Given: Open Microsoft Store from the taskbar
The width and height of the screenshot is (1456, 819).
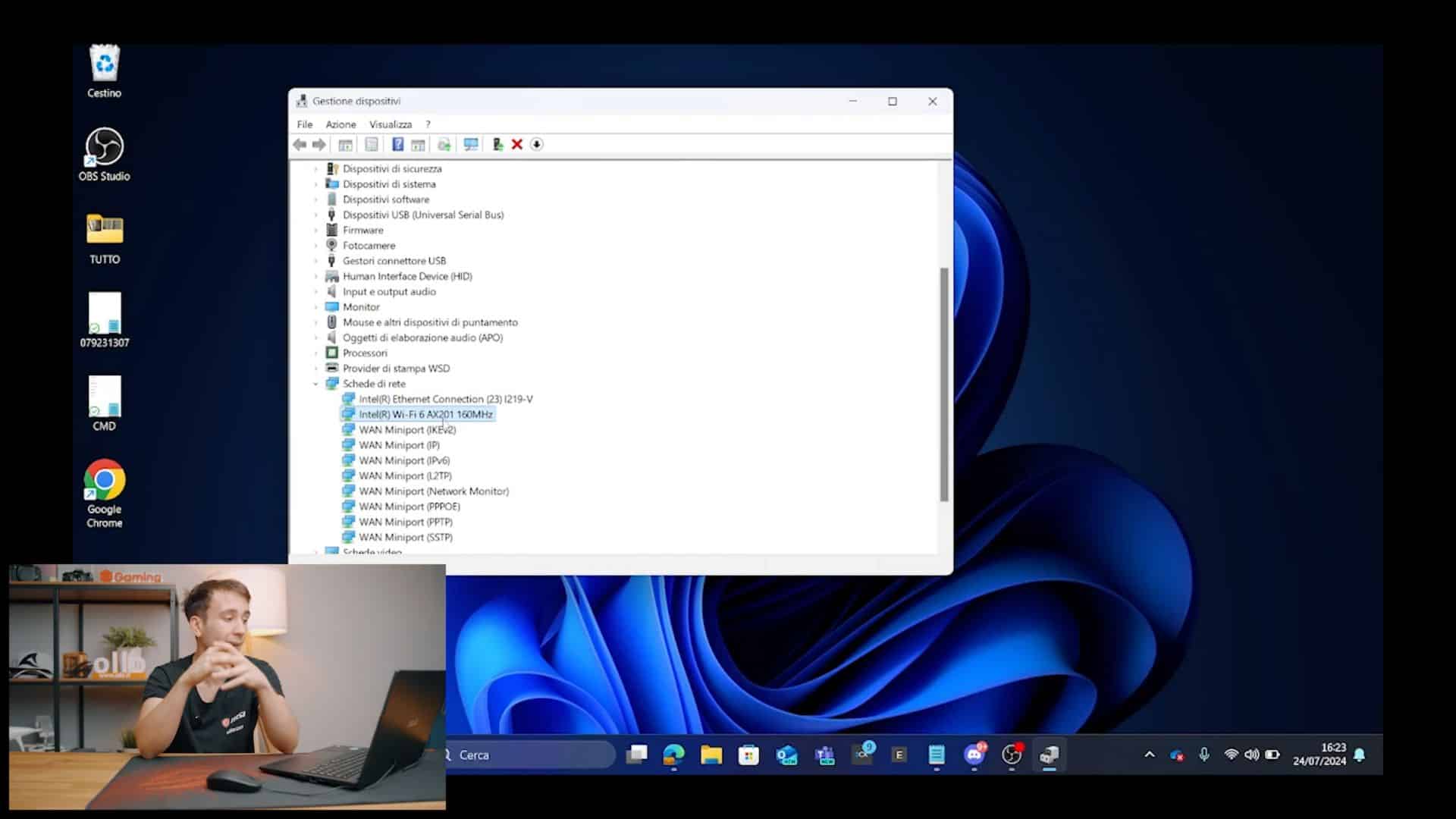Looking at the screenshot, I should point(748,755).
